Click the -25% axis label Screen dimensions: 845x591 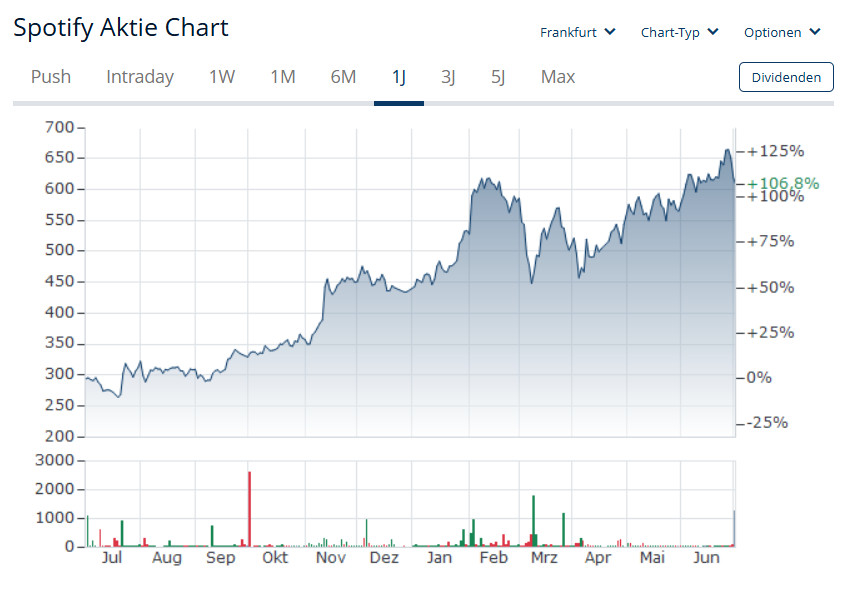[x=767, y=422]
